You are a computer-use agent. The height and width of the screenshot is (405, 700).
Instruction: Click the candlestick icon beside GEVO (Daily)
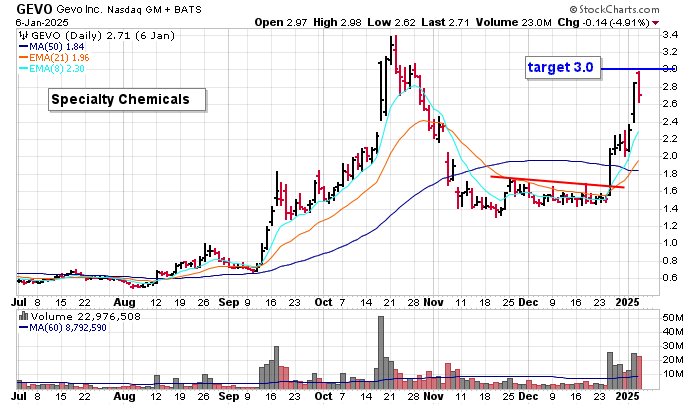[x=23, y=36]
